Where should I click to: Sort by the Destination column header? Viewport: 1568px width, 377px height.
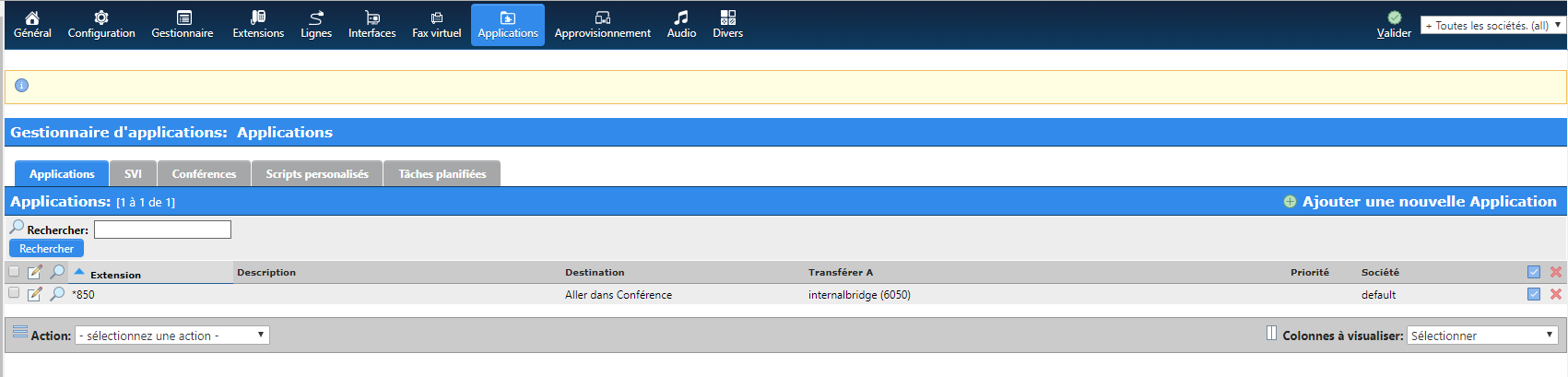[595, 272]
